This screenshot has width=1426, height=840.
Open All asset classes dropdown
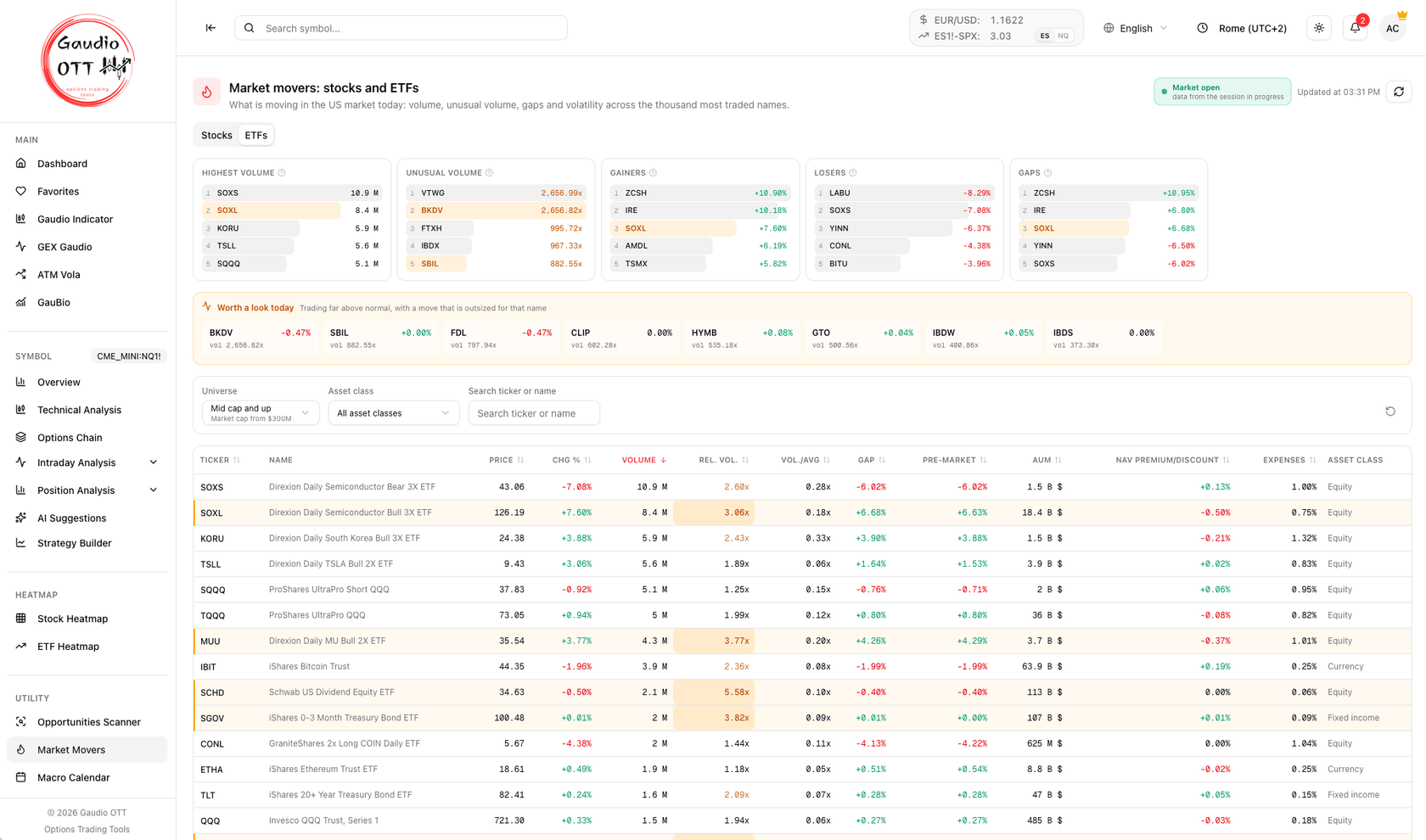pyautogui.click(x=394, y=413)
